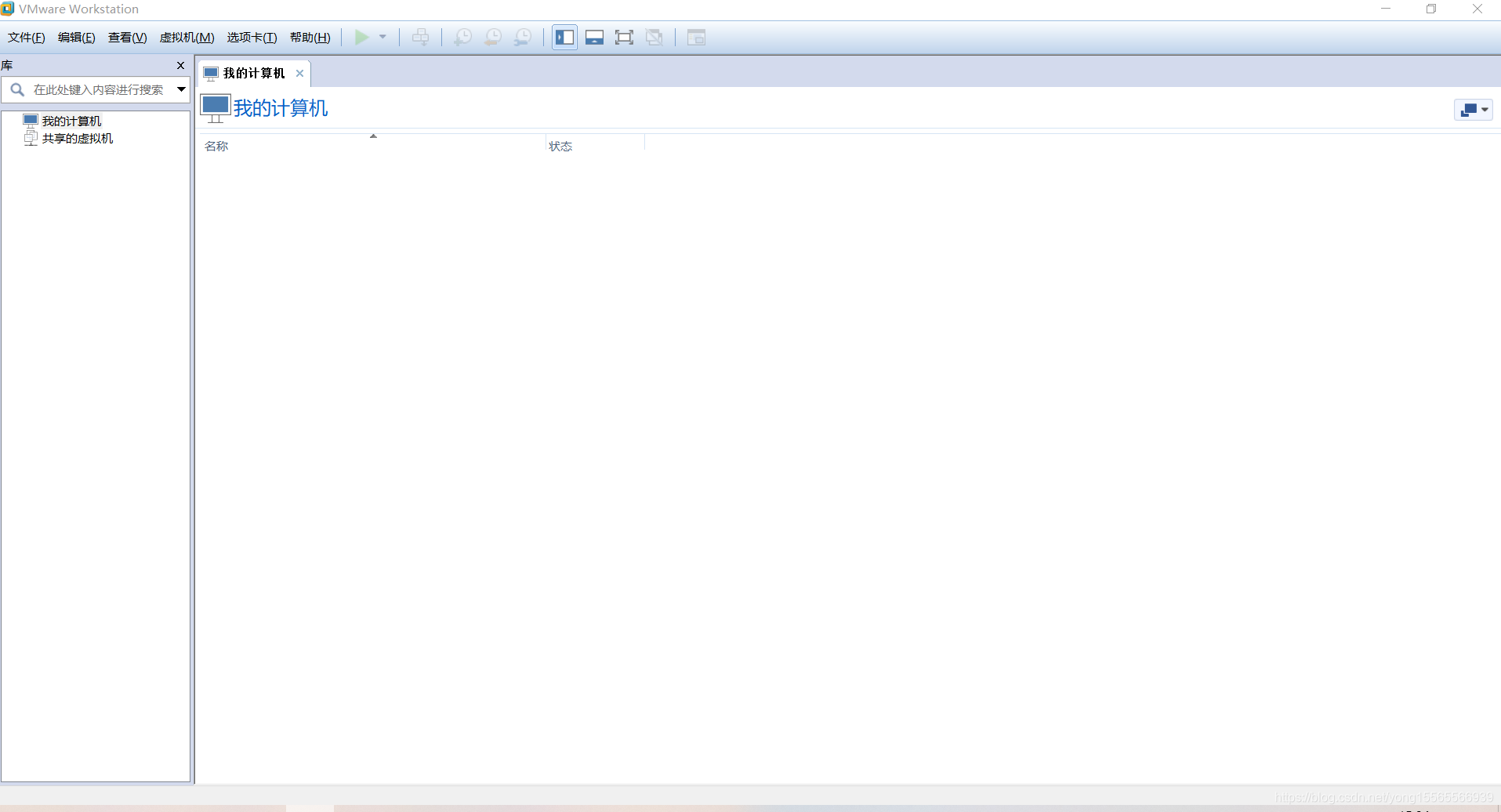Click the take snapshot clock icon
The image size is (1501, 812).
(x=463, y=38)
